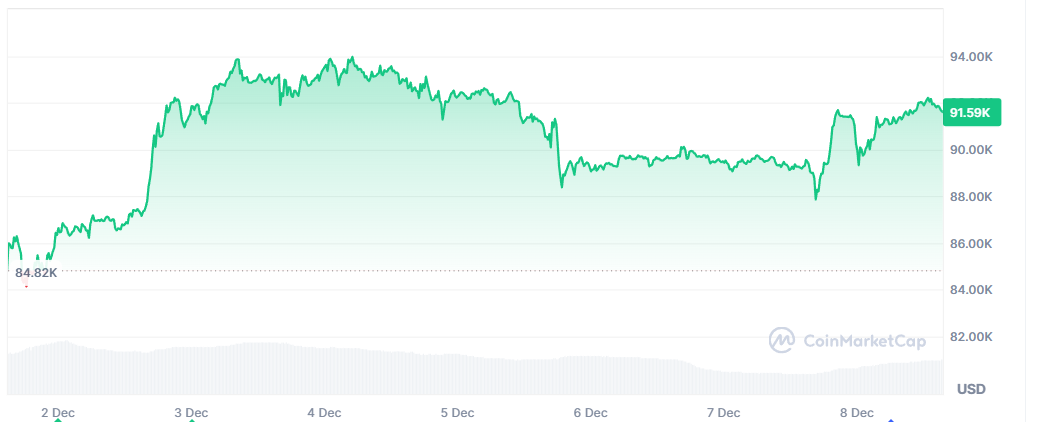Screen dimensions: 1037x422
Task: Open the CoinMarketCap watermark text link
Action: [x=865, y=341]
